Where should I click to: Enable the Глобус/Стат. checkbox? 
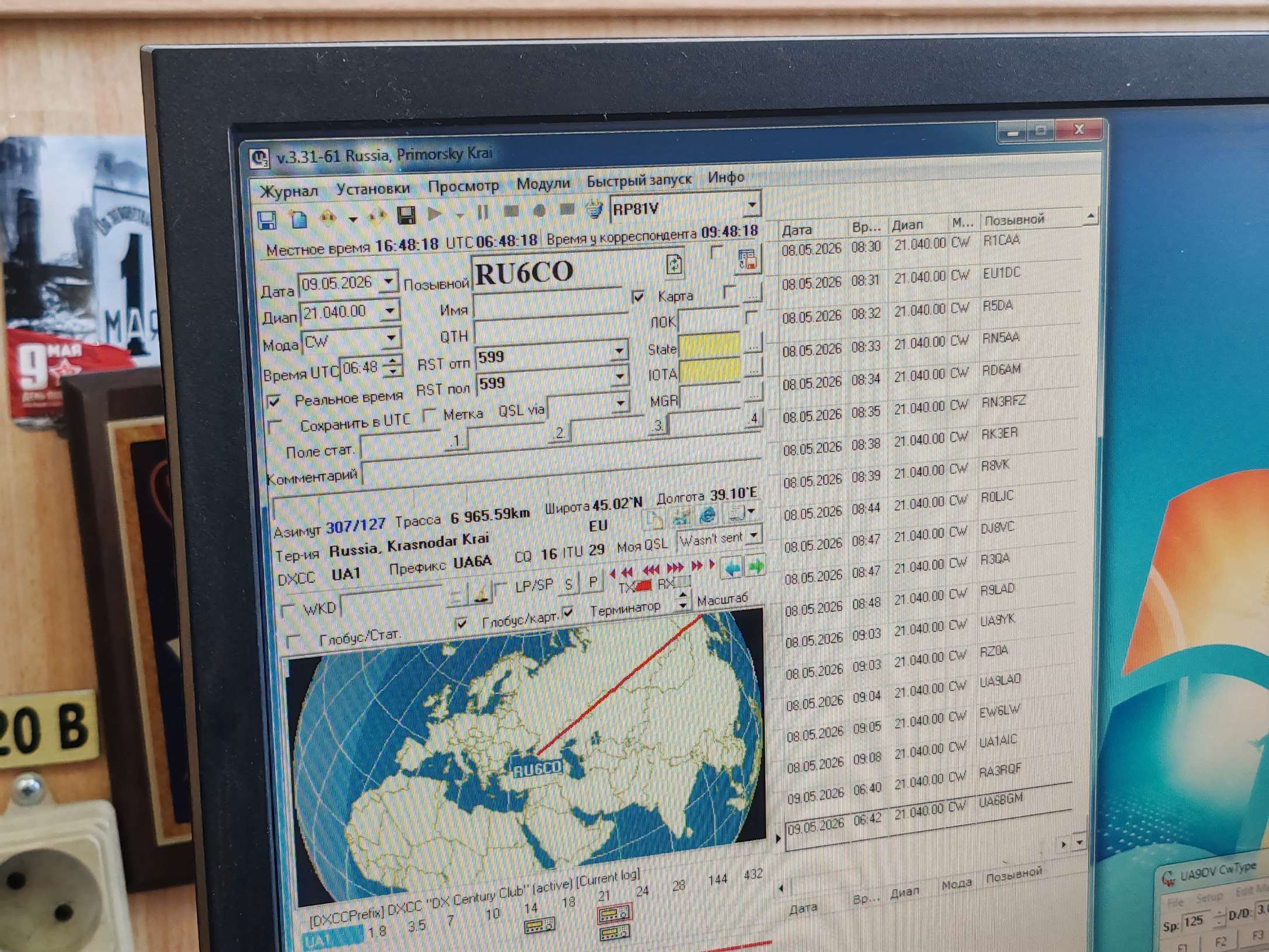[x=294, y=641]
